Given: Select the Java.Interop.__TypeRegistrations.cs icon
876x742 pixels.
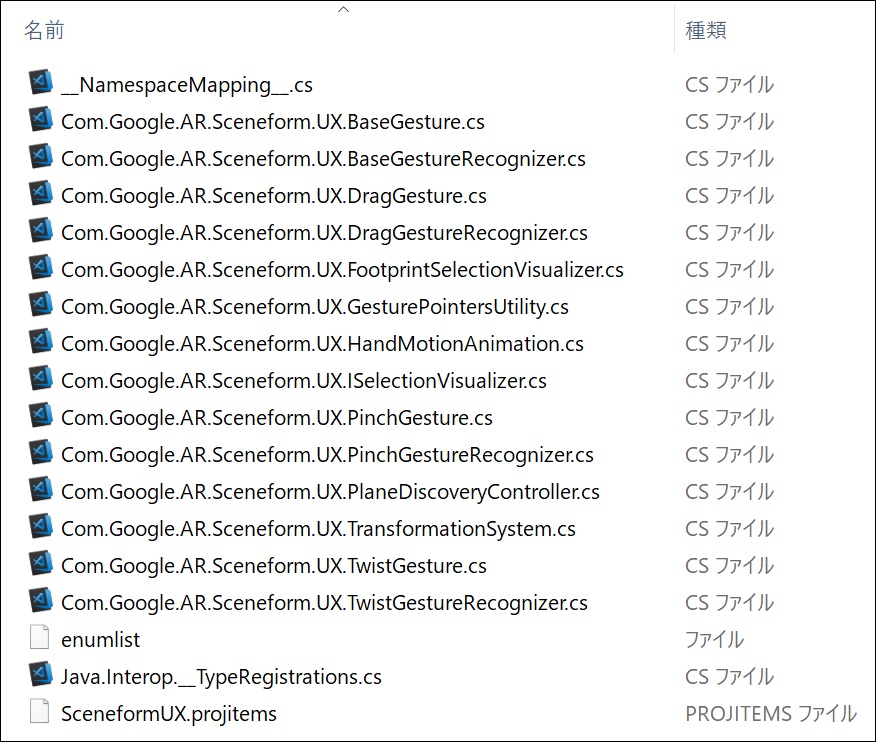Looking at the screenshot, I should point(41,674).
